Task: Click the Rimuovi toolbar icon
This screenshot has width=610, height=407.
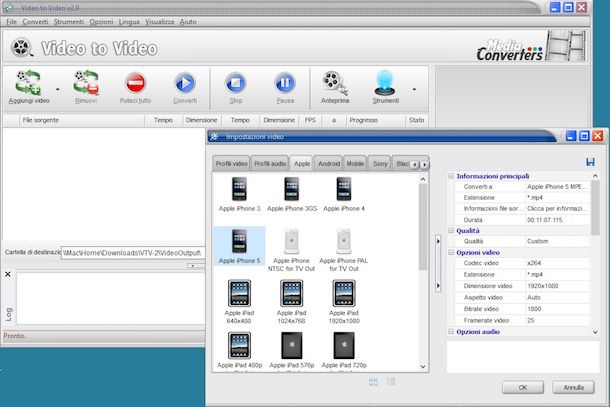Action: tap(86, 82)
